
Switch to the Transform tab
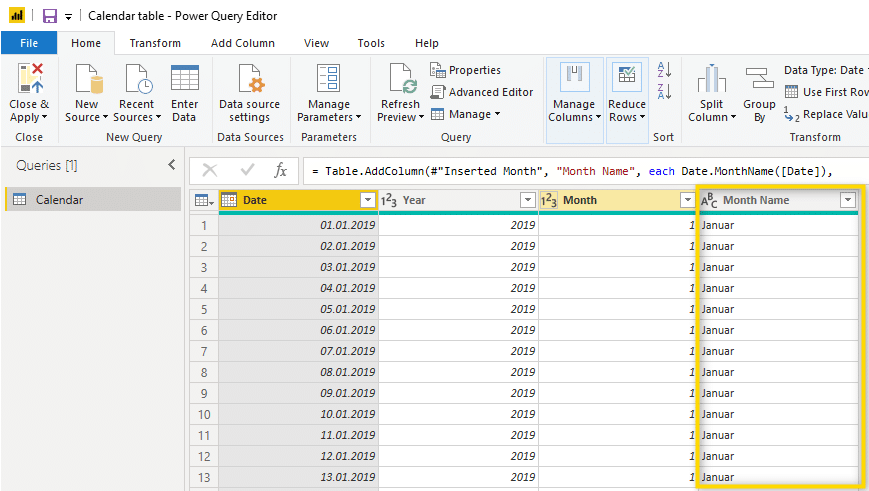pos(155,43)
